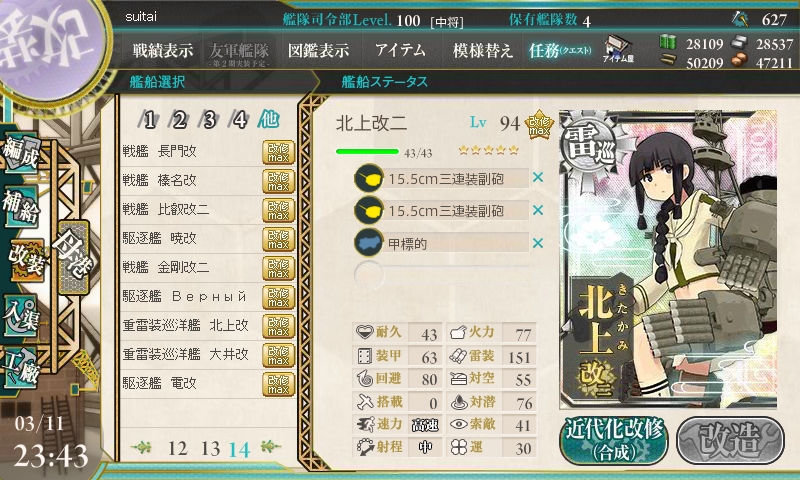Click the blue 甲標的 equipment icon

369,243
